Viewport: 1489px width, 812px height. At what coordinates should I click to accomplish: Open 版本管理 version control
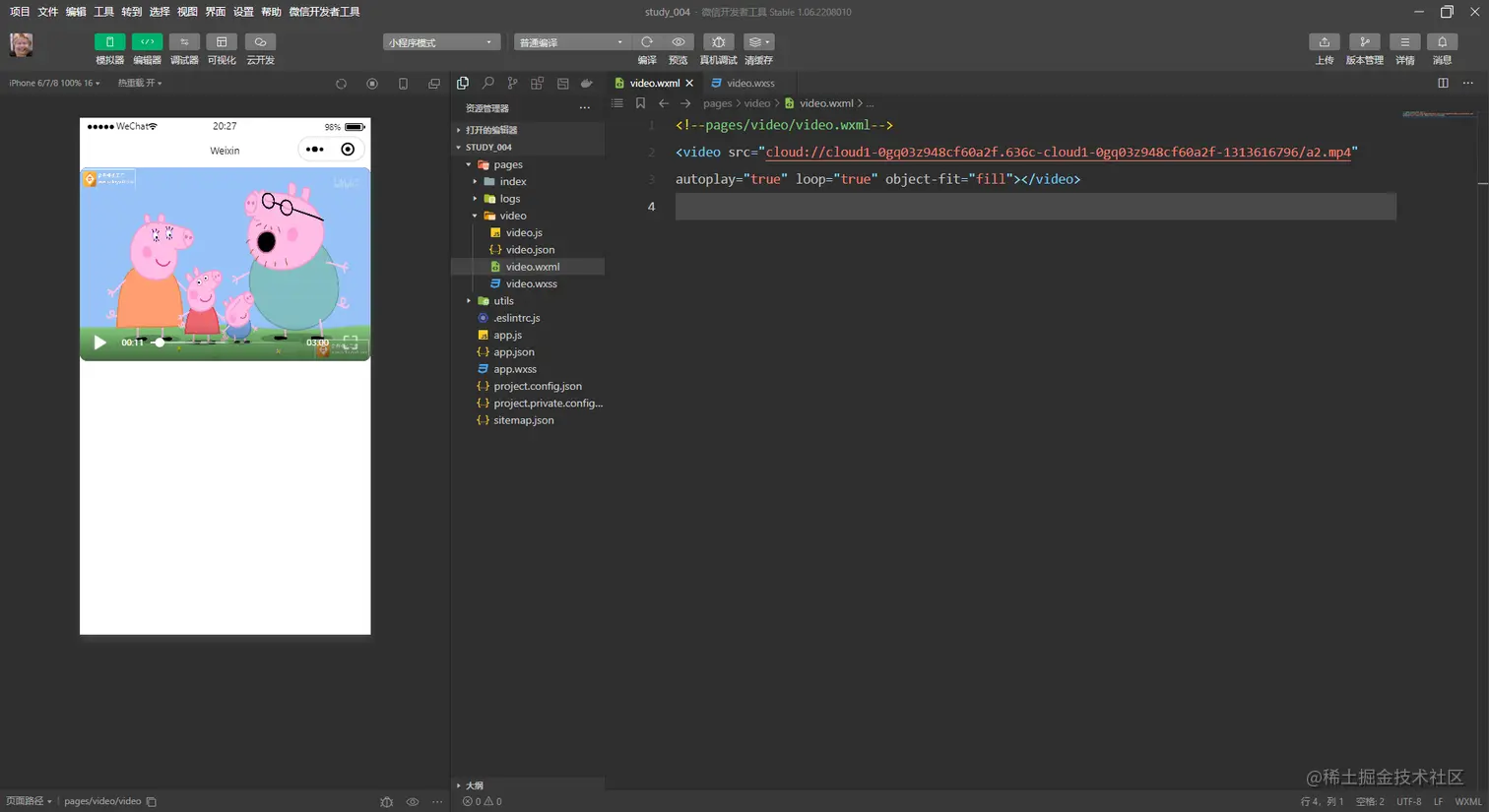pyautogui.click(x=1364, y=42)
